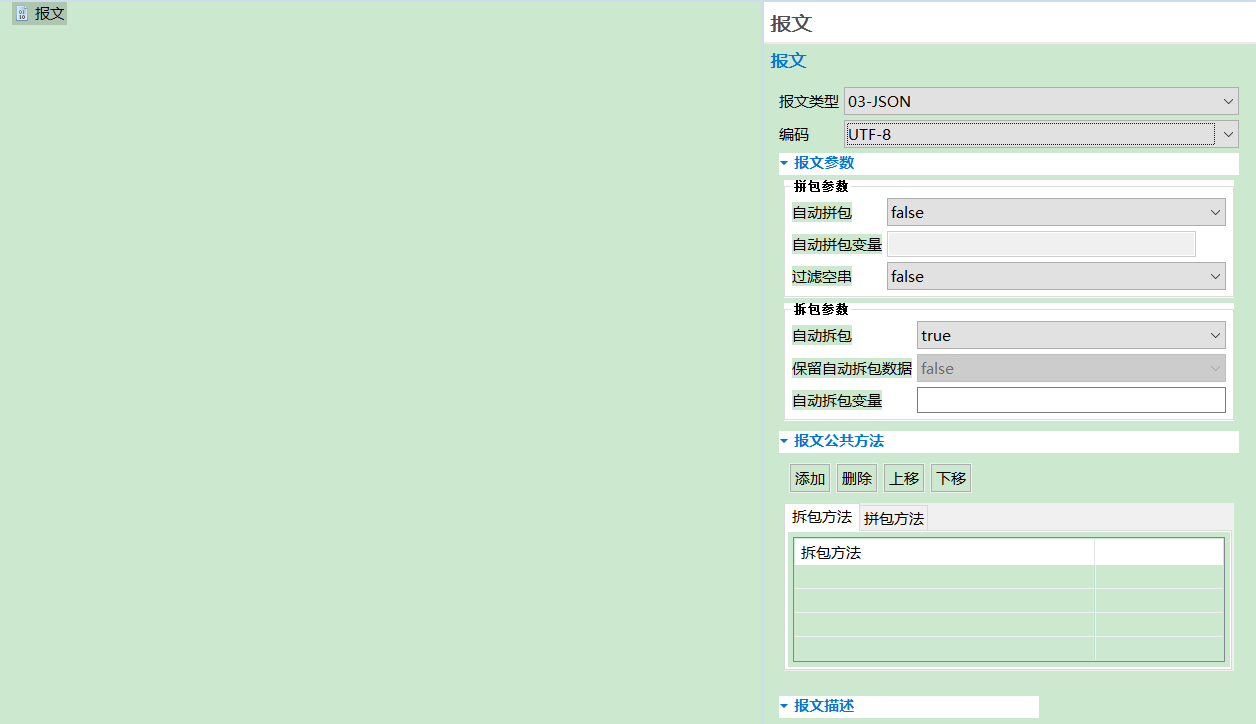This screenshot has height=724, width=1256.
Task: Open the 自动拆包 dropdown set to true
Action: [x=1214, y=335]
